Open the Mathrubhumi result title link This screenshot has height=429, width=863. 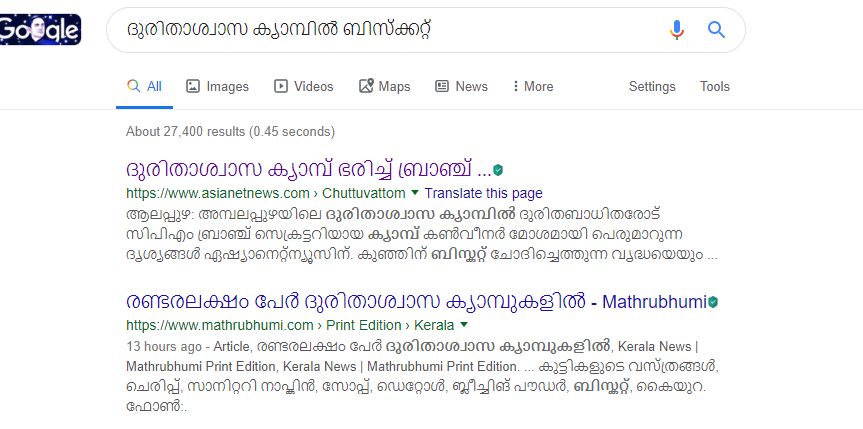[416, 302]
